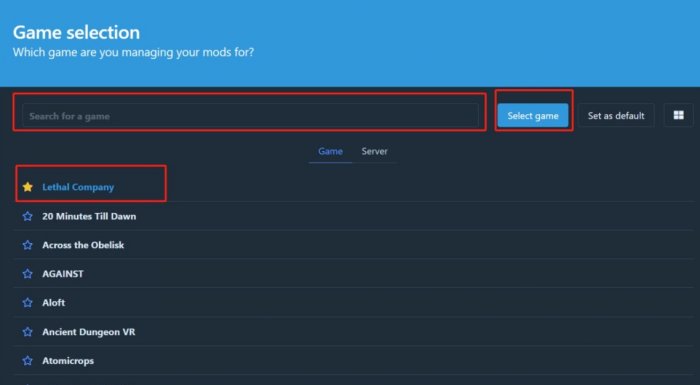This screenshot has width=700, height=385.
Task: Select Across the Obelisk row
Action: point(352,245)
